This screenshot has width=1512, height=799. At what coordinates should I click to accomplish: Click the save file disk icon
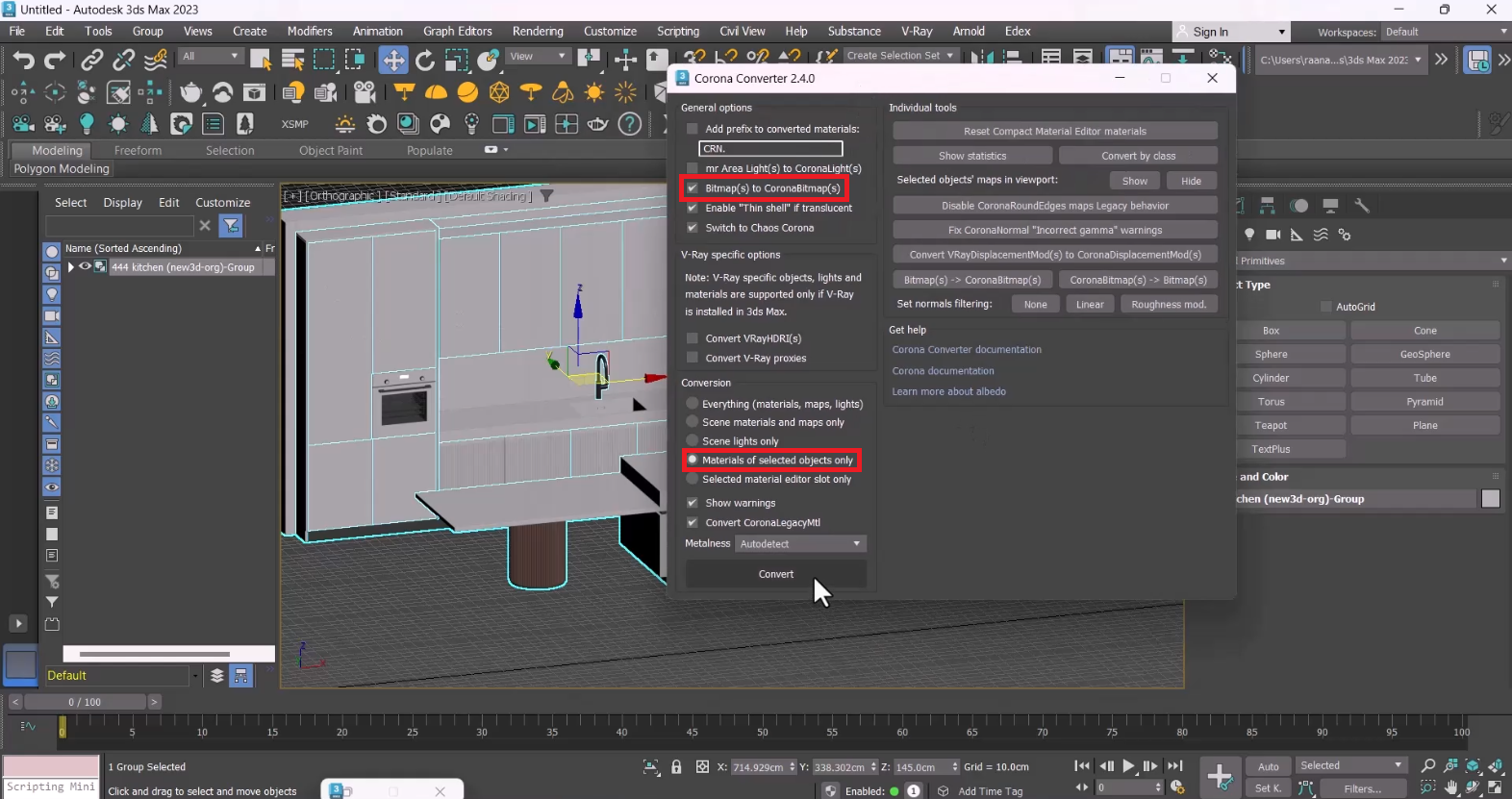pyautogui.click(x=1478, y=60)
